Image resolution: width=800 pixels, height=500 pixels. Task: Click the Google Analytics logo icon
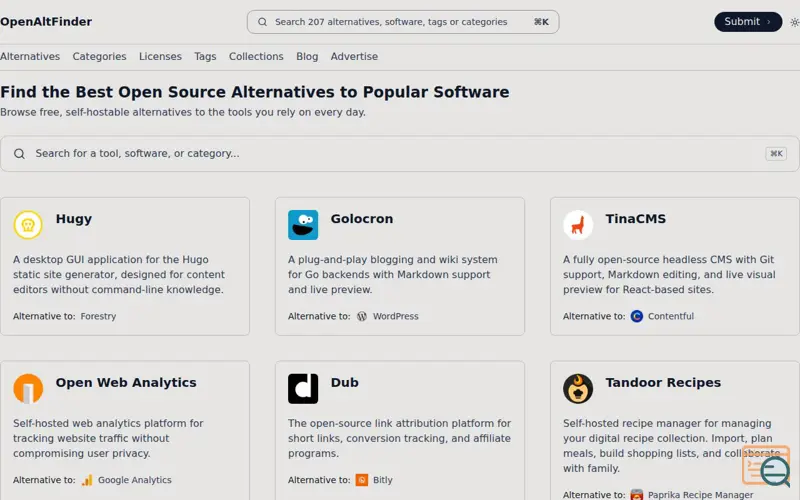(87, 480)
